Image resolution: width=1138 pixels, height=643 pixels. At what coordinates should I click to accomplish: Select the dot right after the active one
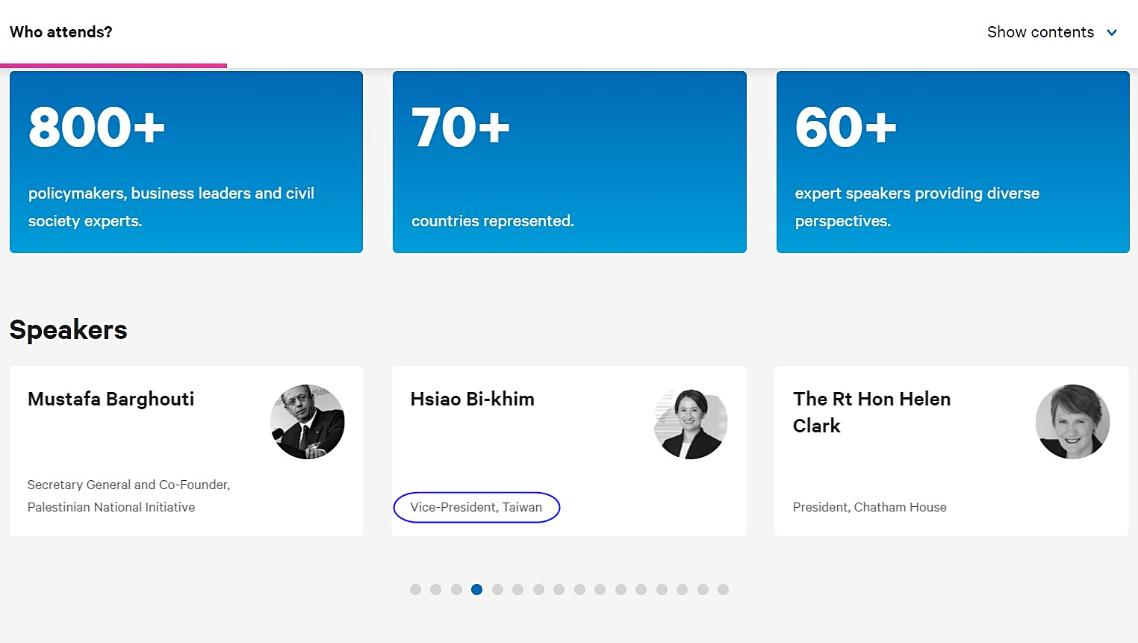(x=497, y=589)
